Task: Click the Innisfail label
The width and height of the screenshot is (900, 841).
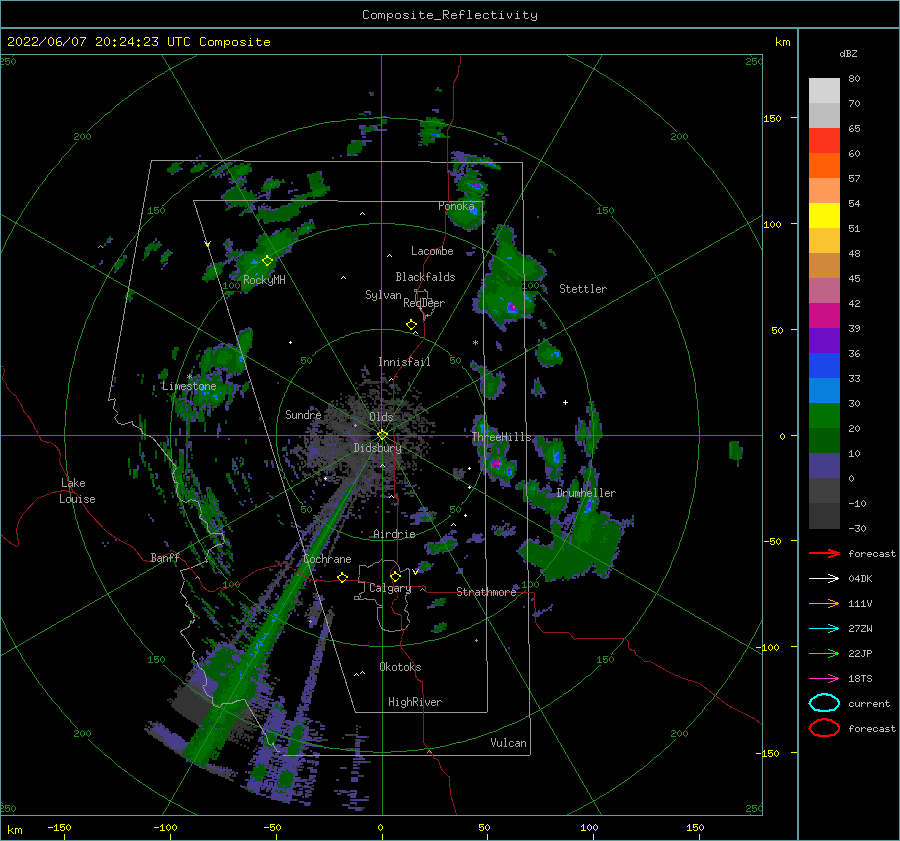Action: (x=404, y=362)
